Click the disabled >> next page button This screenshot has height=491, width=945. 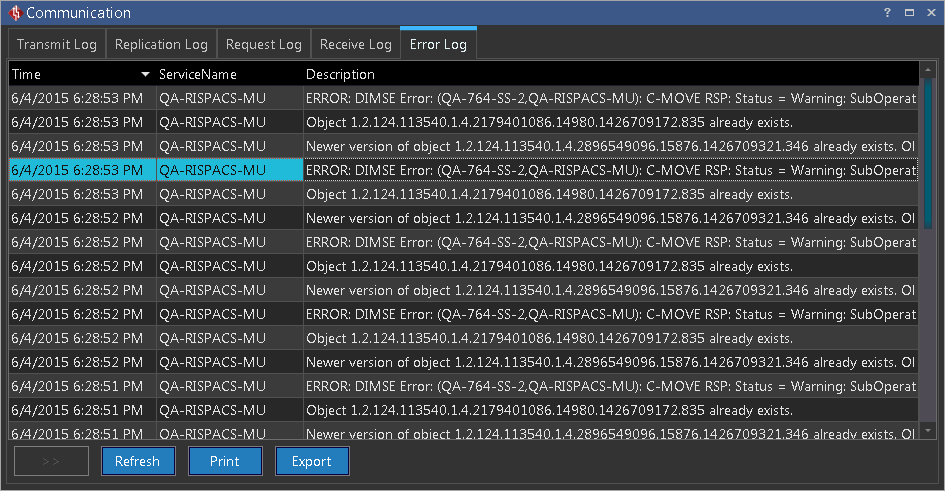(x=51, y=461)
